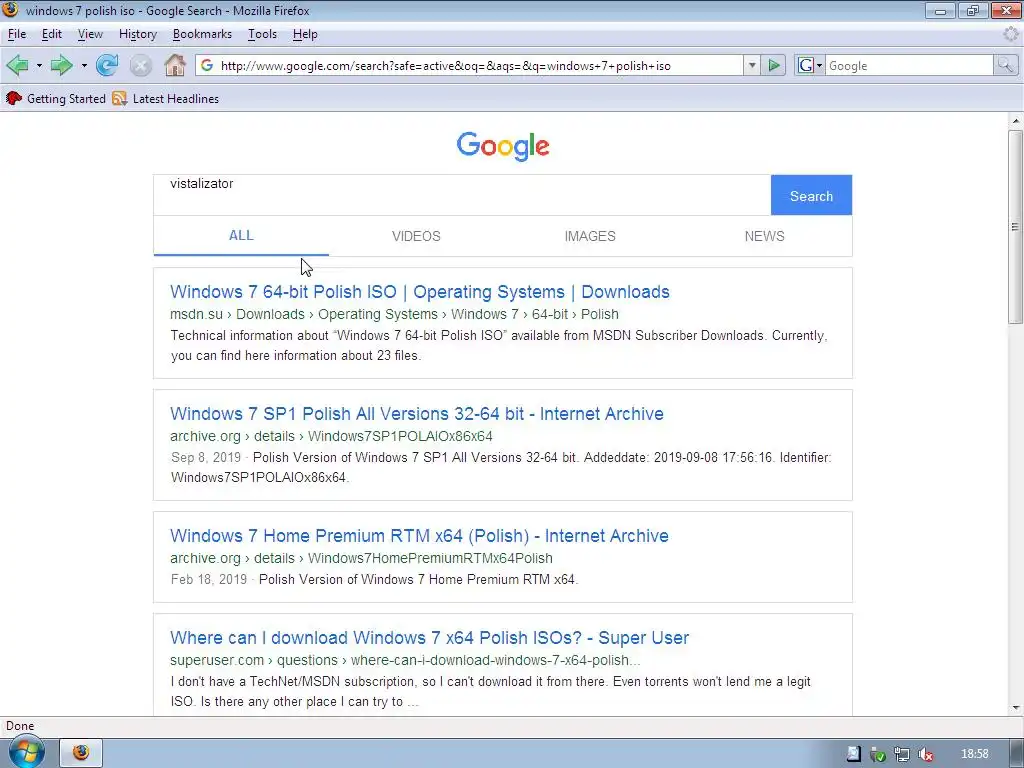
Task: Click the Google search field containing vistalizator
Action: coord(462,195)
